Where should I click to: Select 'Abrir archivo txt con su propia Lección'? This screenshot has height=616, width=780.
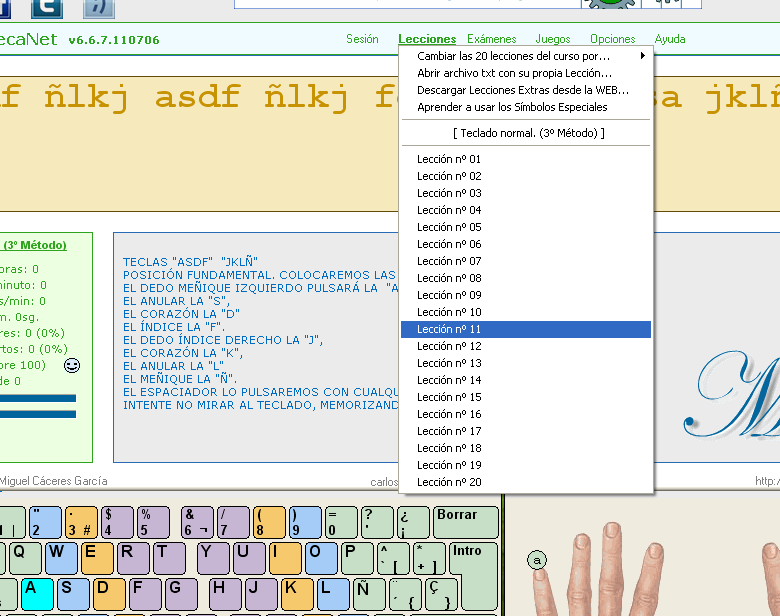pos(514,73)
